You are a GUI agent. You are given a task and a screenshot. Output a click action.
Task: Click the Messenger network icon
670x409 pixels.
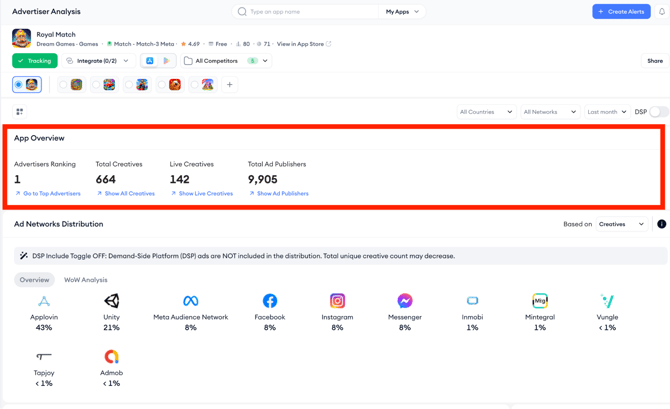pos(405,301)
